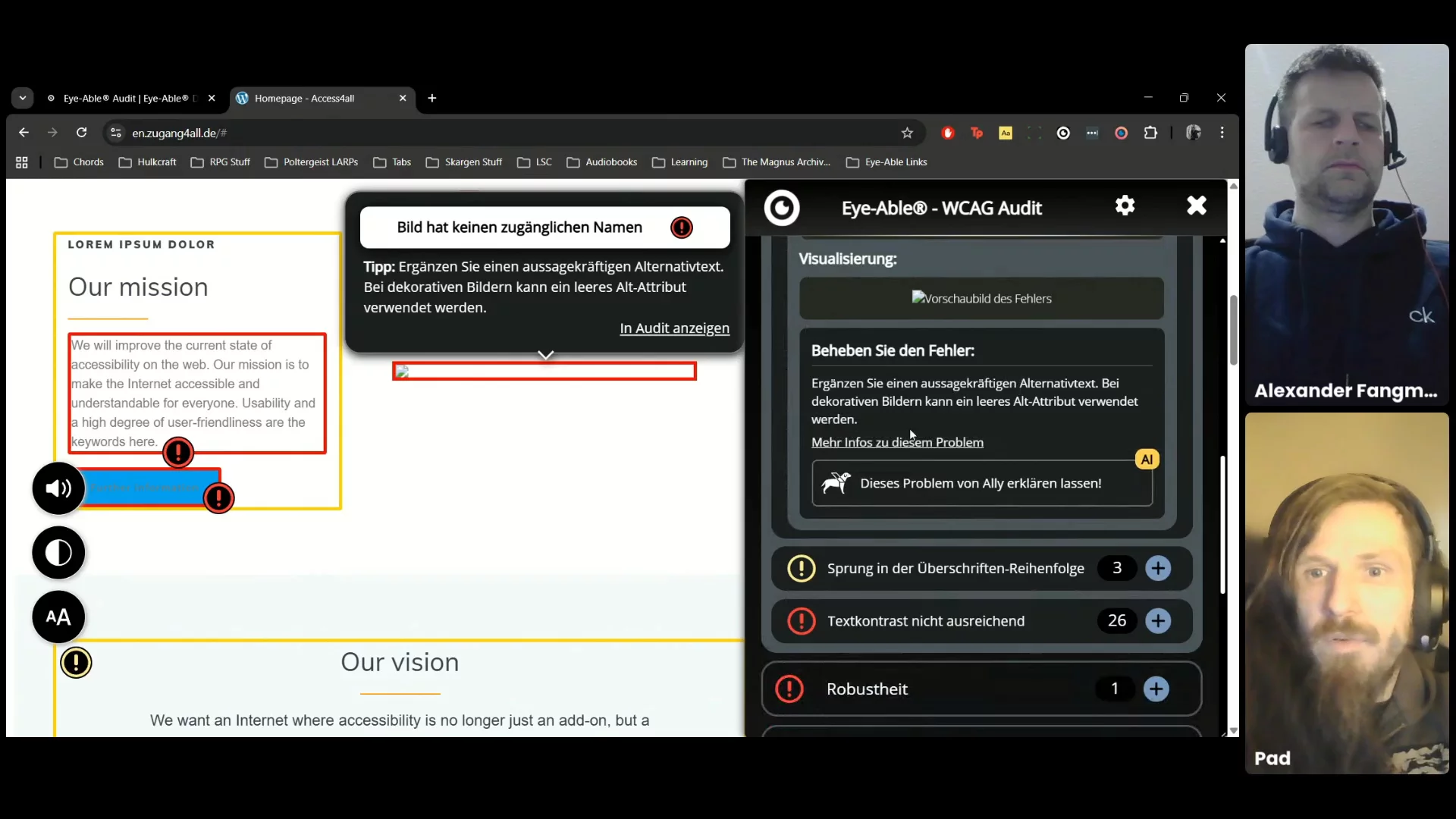1456x819 pixels.
Task: Click the AA font size button
Action: [58, 617]
